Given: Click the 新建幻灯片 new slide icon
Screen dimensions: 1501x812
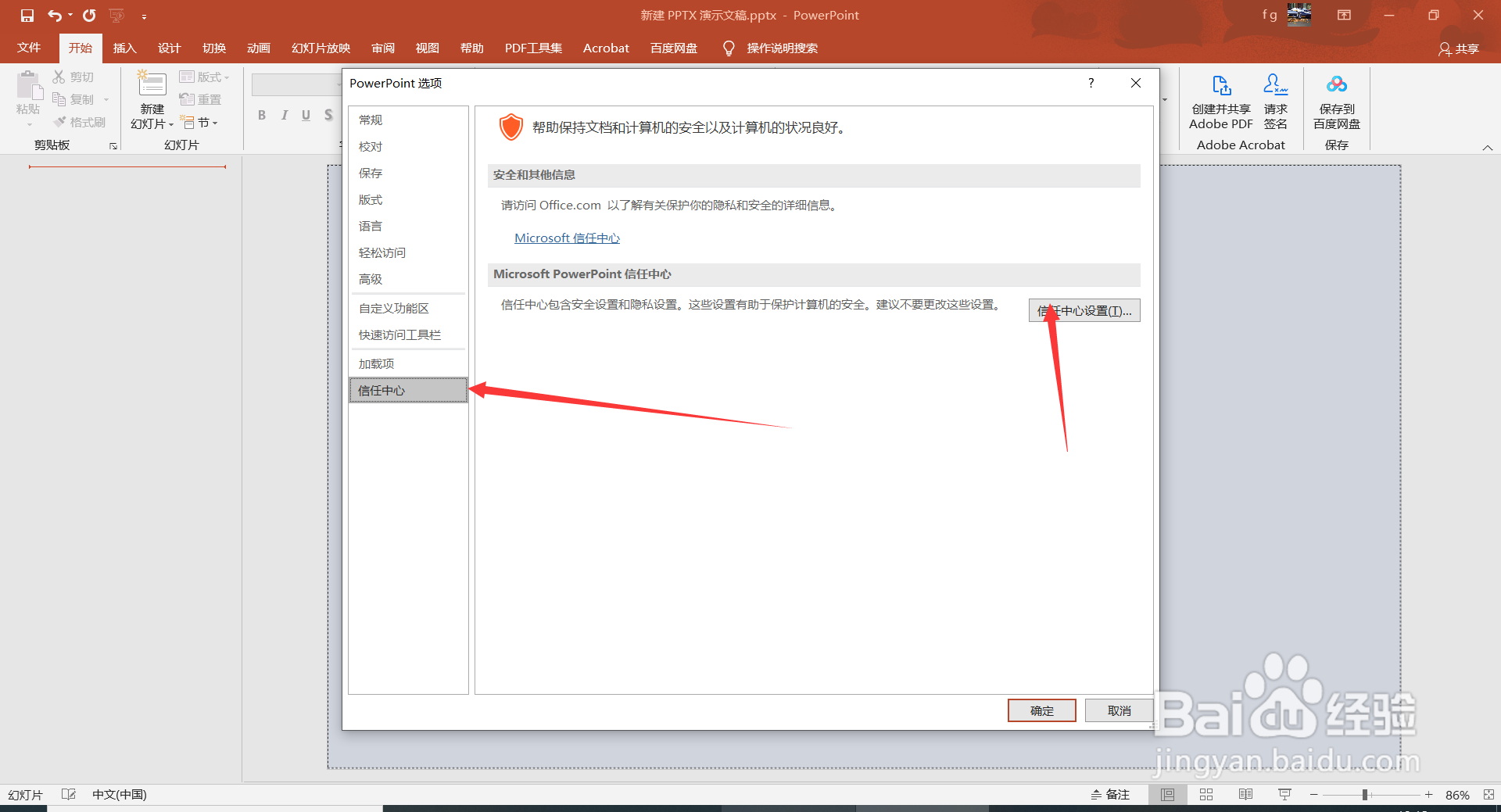Looking at the screenshot, I should click(152, 84).
